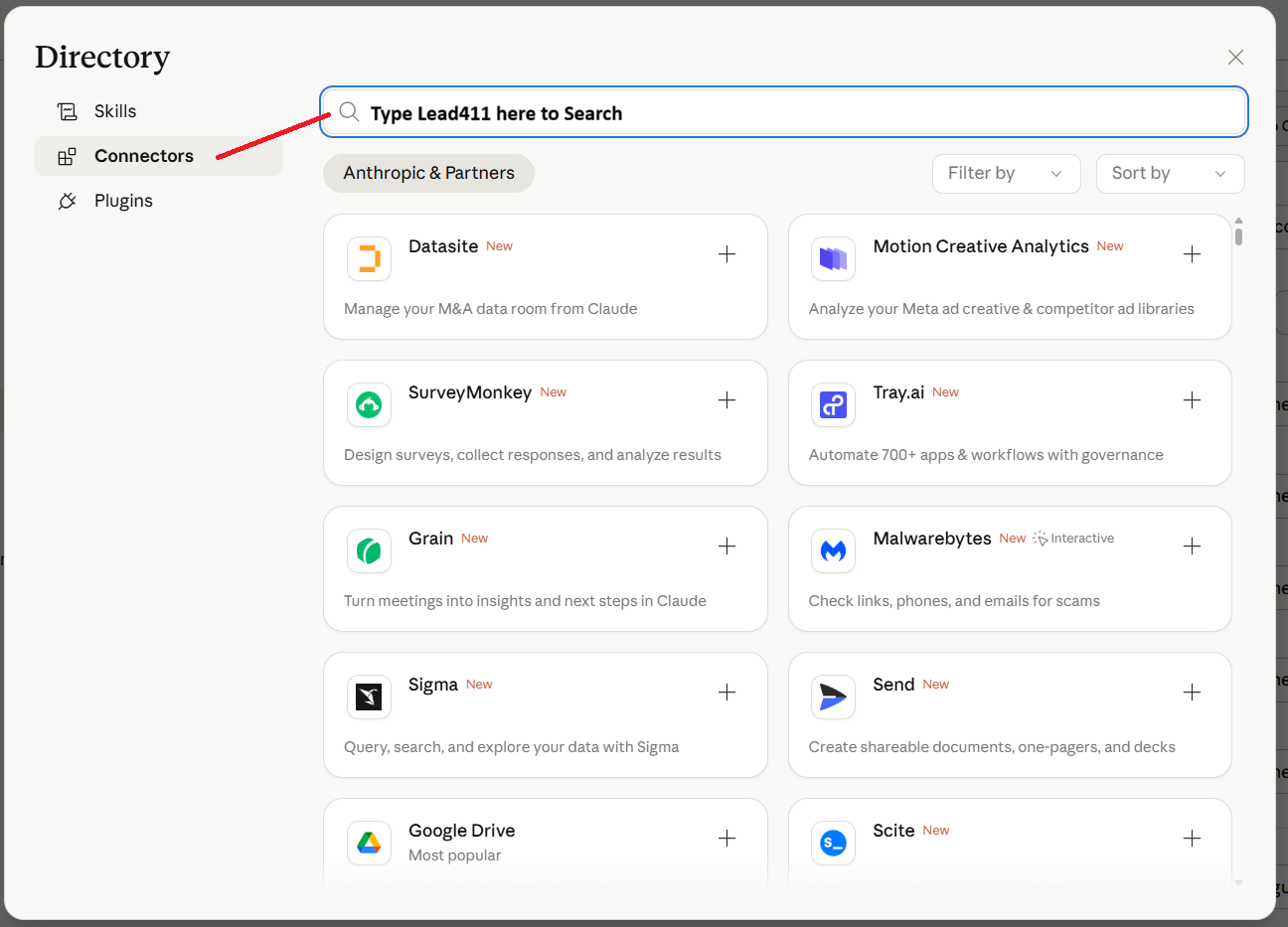Close the Directory dialog
1288x927 pixels.
[1235, 58]
